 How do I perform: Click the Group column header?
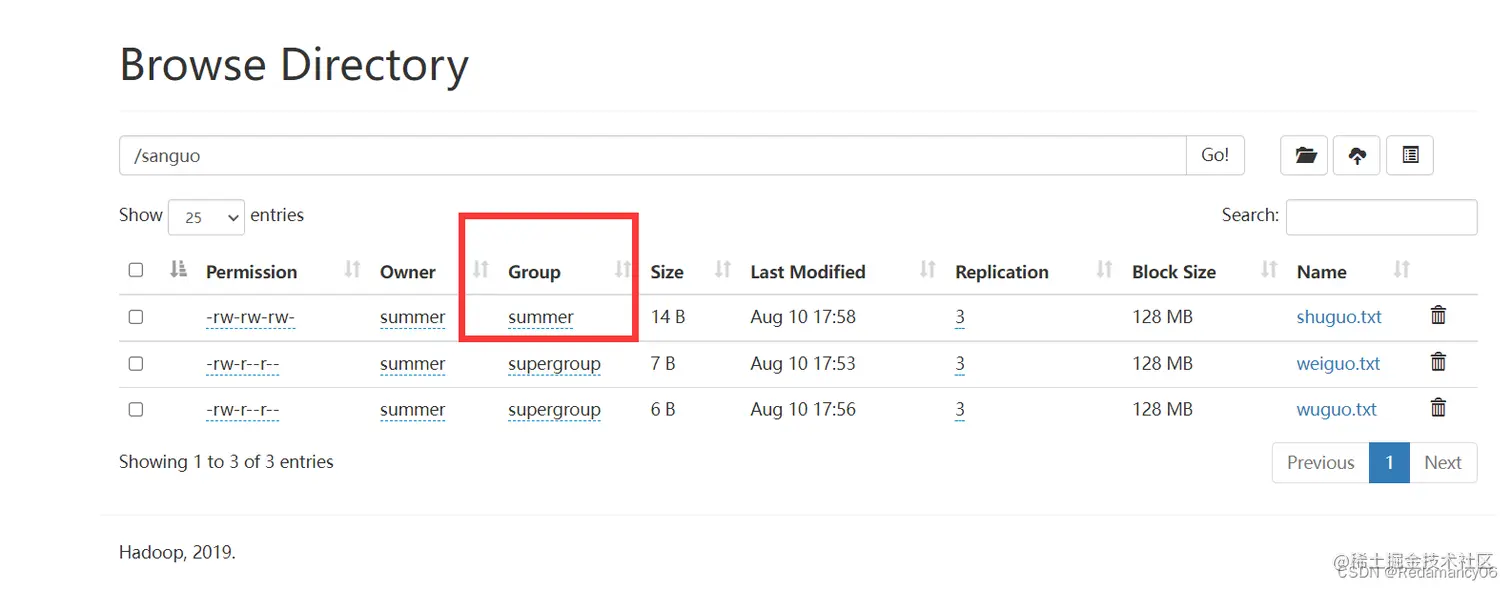(534, 272)
